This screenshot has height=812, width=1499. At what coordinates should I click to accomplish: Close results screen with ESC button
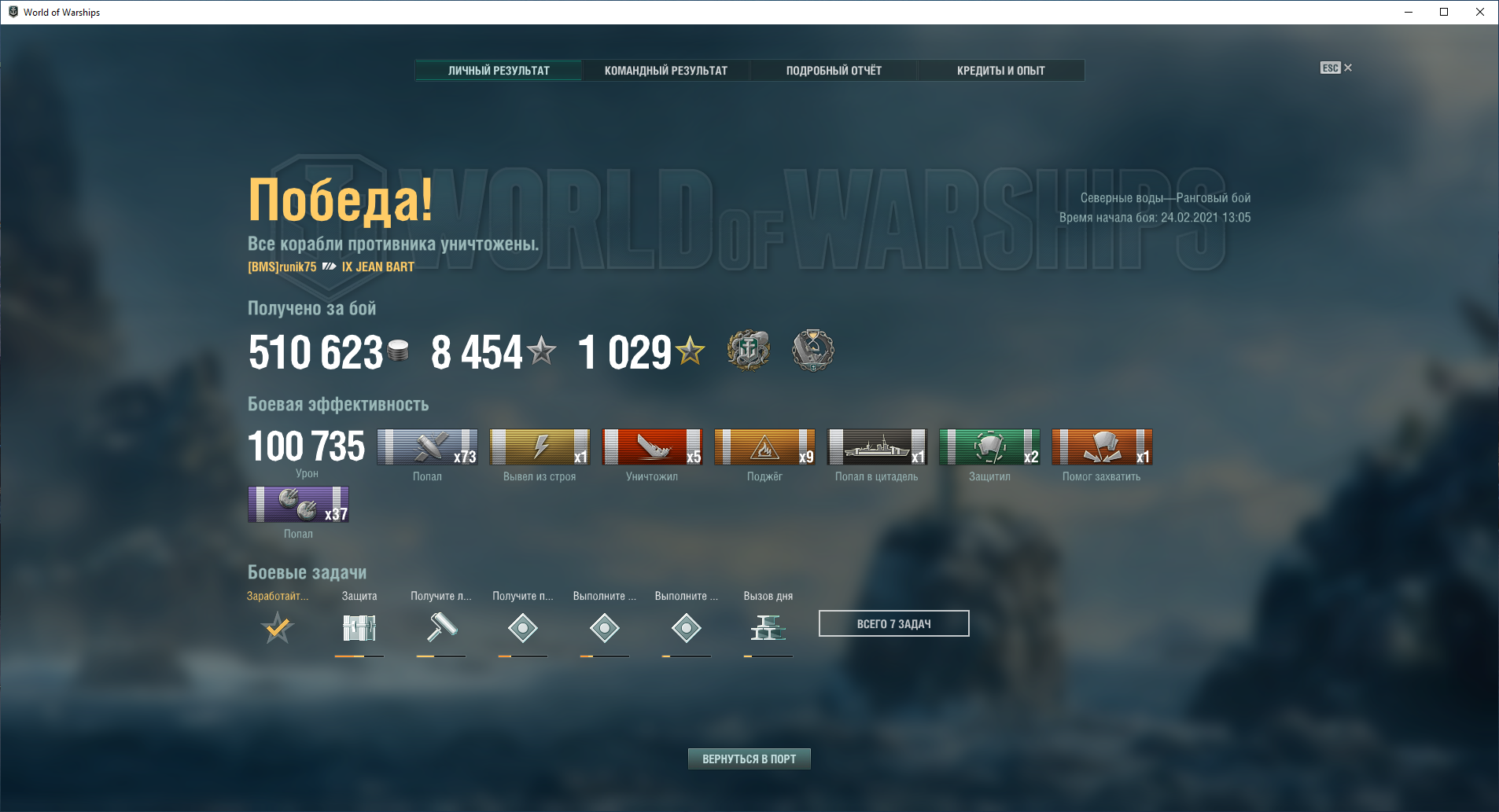pos(1335,68)
